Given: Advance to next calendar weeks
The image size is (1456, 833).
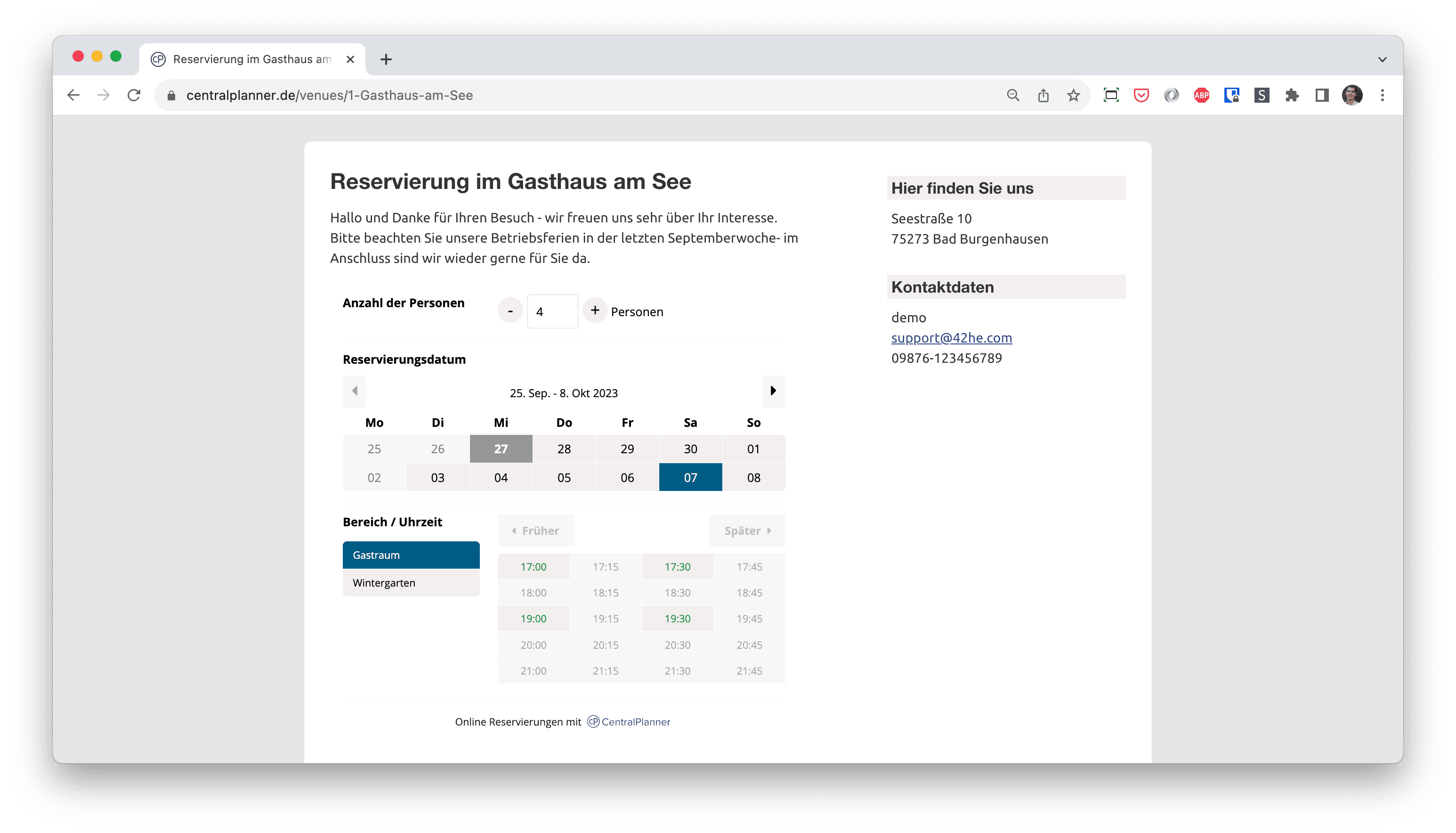Looking at the screenshot, I should tap(773, 392).
